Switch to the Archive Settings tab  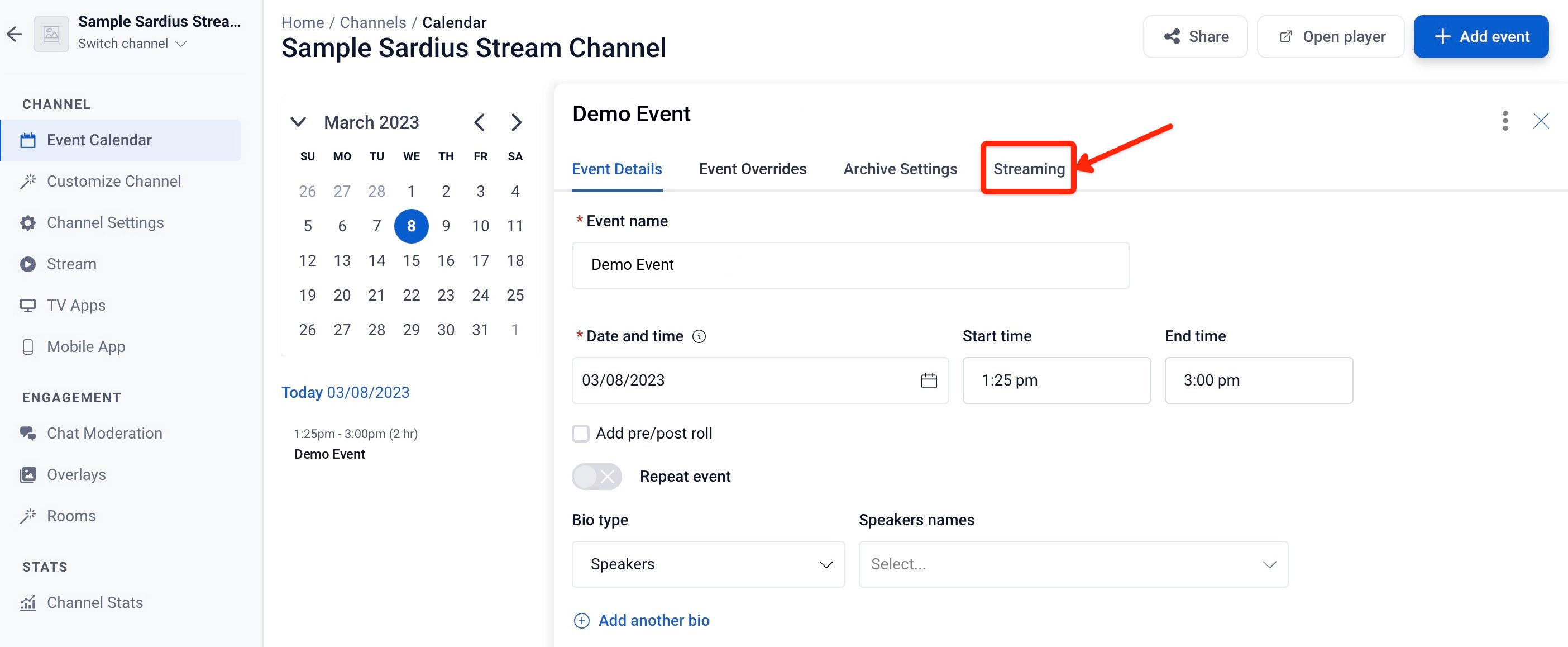pyautogui.click(x=900, y=169)
